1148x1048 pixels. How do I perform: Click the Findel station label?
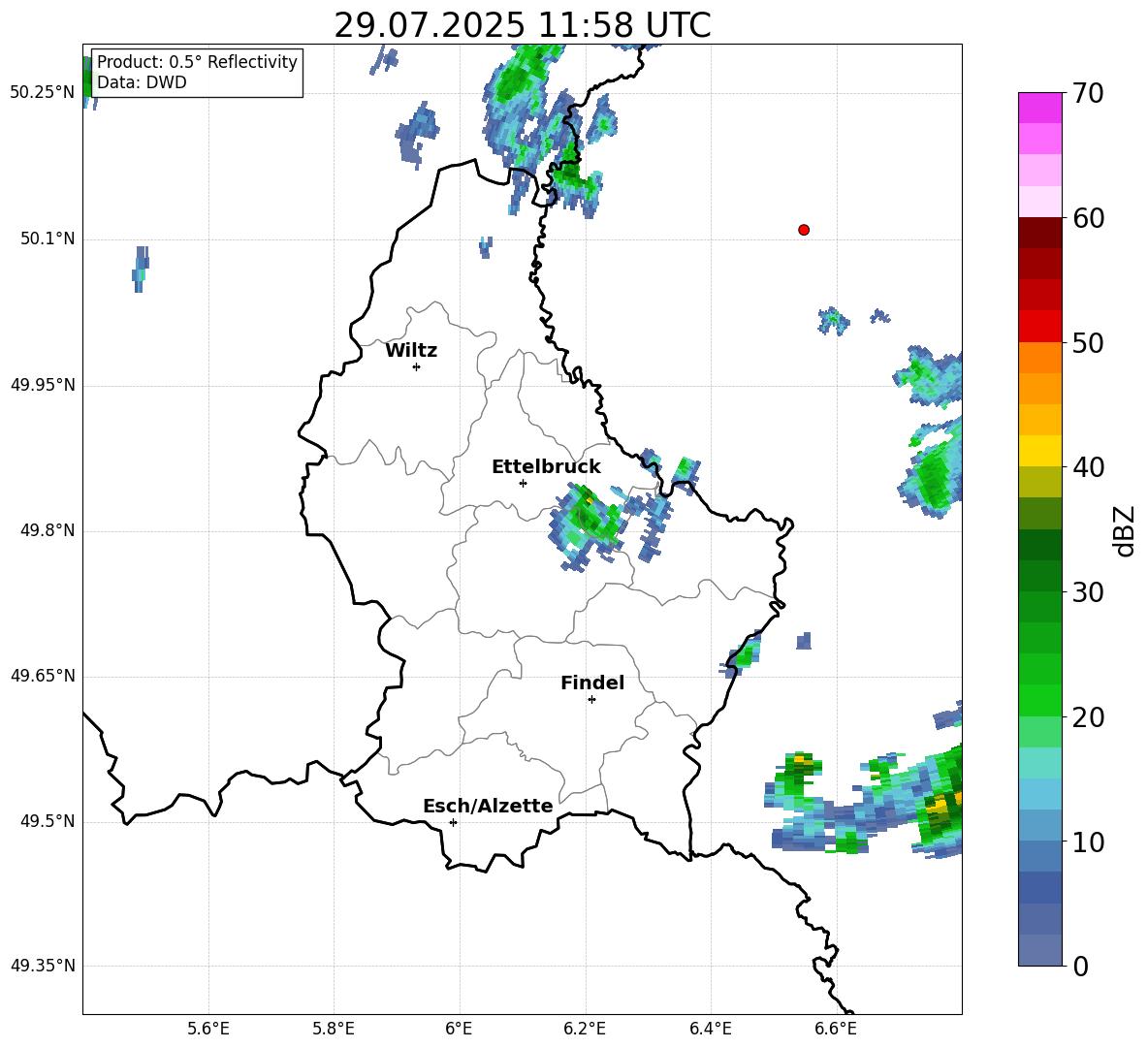pyautogui.click(x=592, y=683)
